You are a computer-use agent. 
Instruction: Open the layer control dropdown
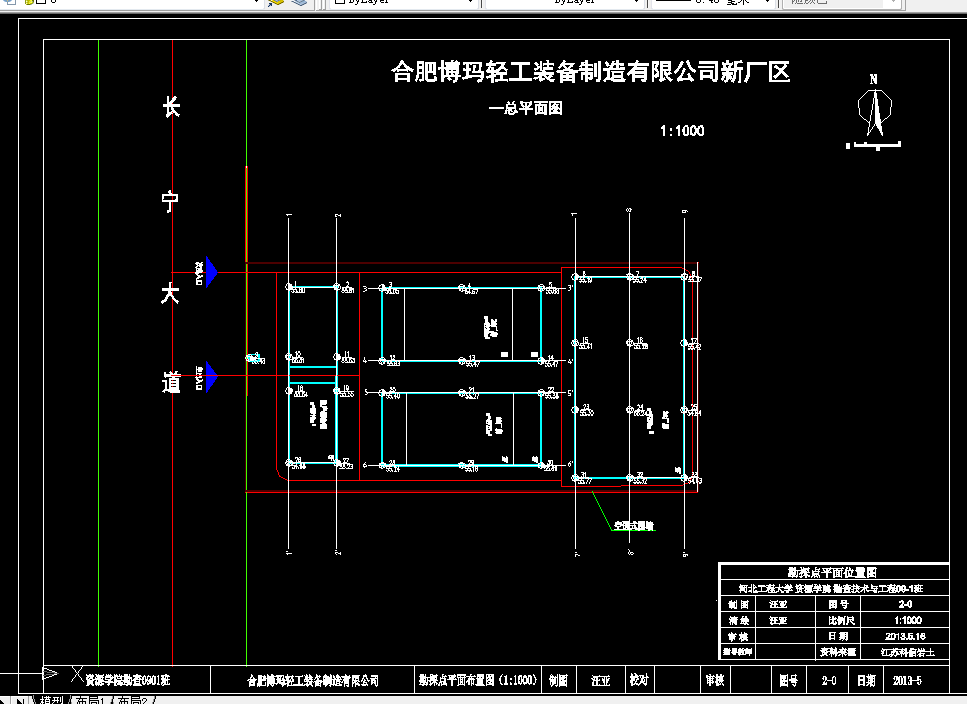[x=255, y=3]
